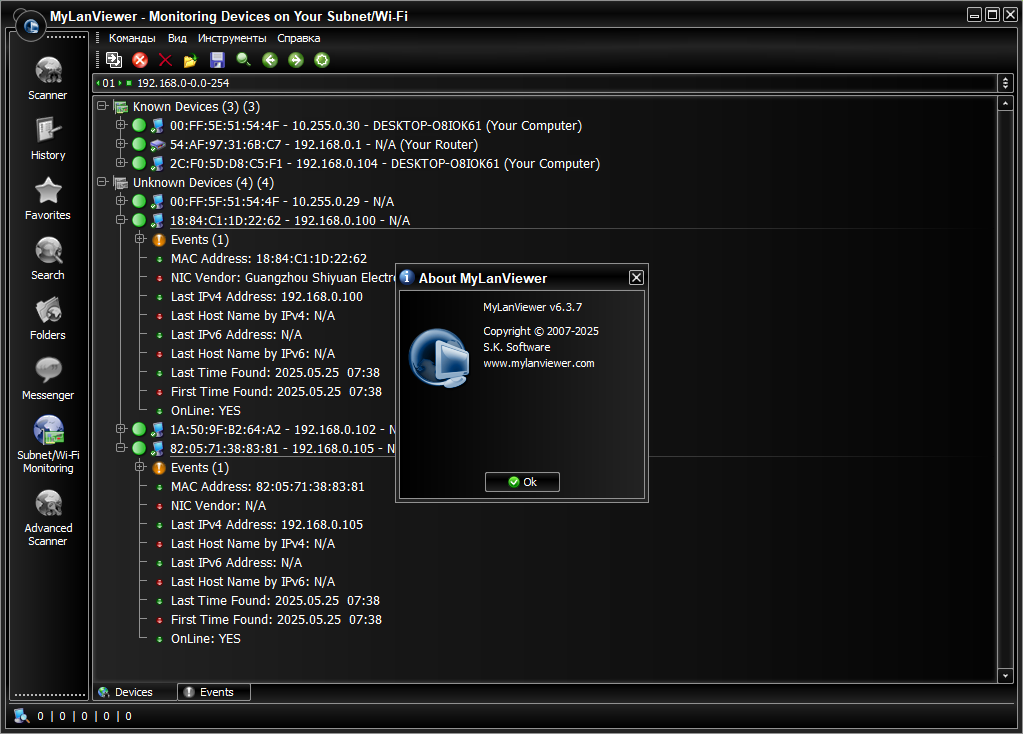Launch the Messenger panel

[x=48, y=378]
